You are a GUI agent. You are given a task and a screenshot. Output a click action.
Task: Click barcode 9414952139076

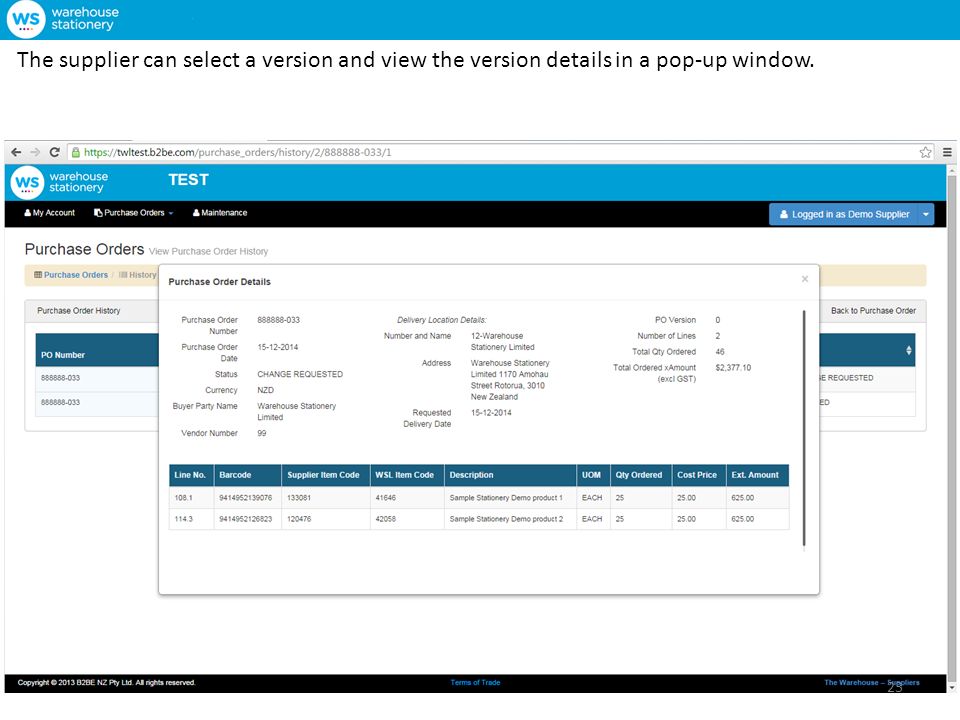246,498
